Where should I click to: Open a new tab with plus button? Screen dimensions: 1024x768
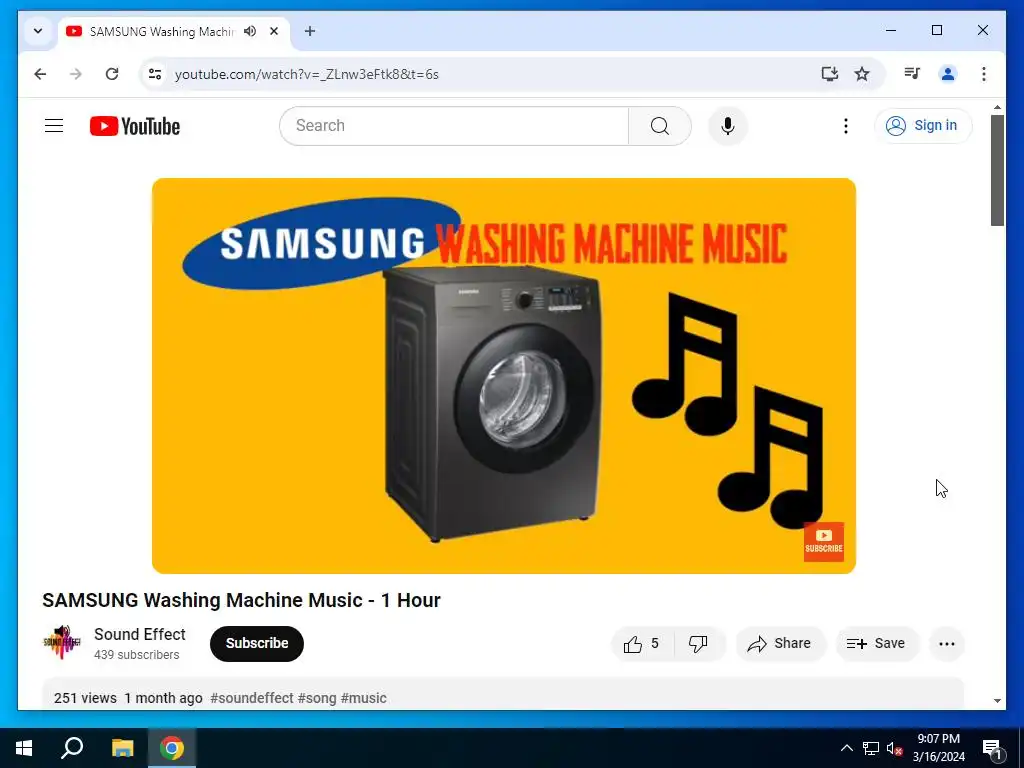(x=310, y=31)
